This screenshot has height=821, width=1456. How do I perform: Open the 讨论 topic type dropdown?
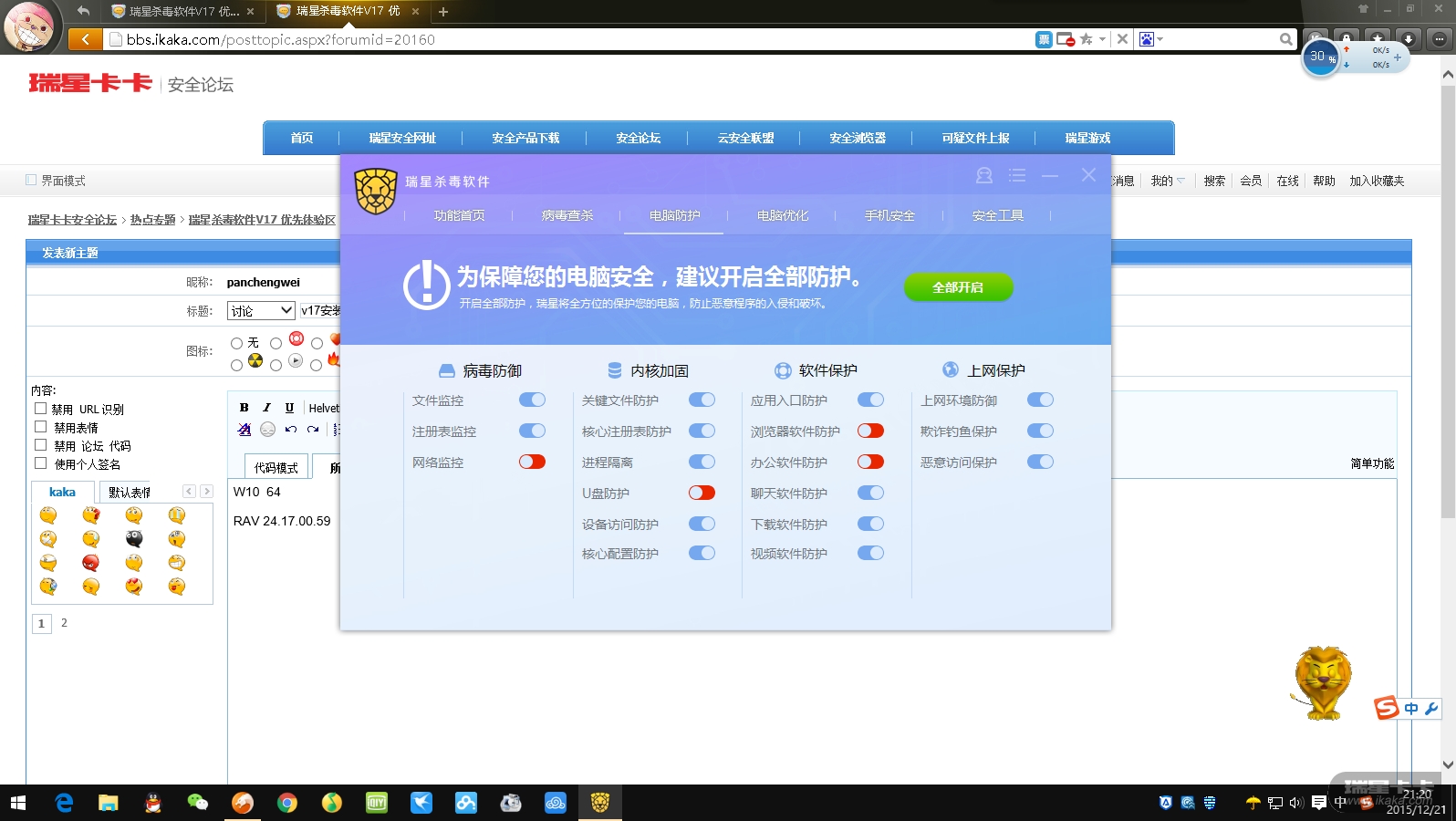click(261, 310)
